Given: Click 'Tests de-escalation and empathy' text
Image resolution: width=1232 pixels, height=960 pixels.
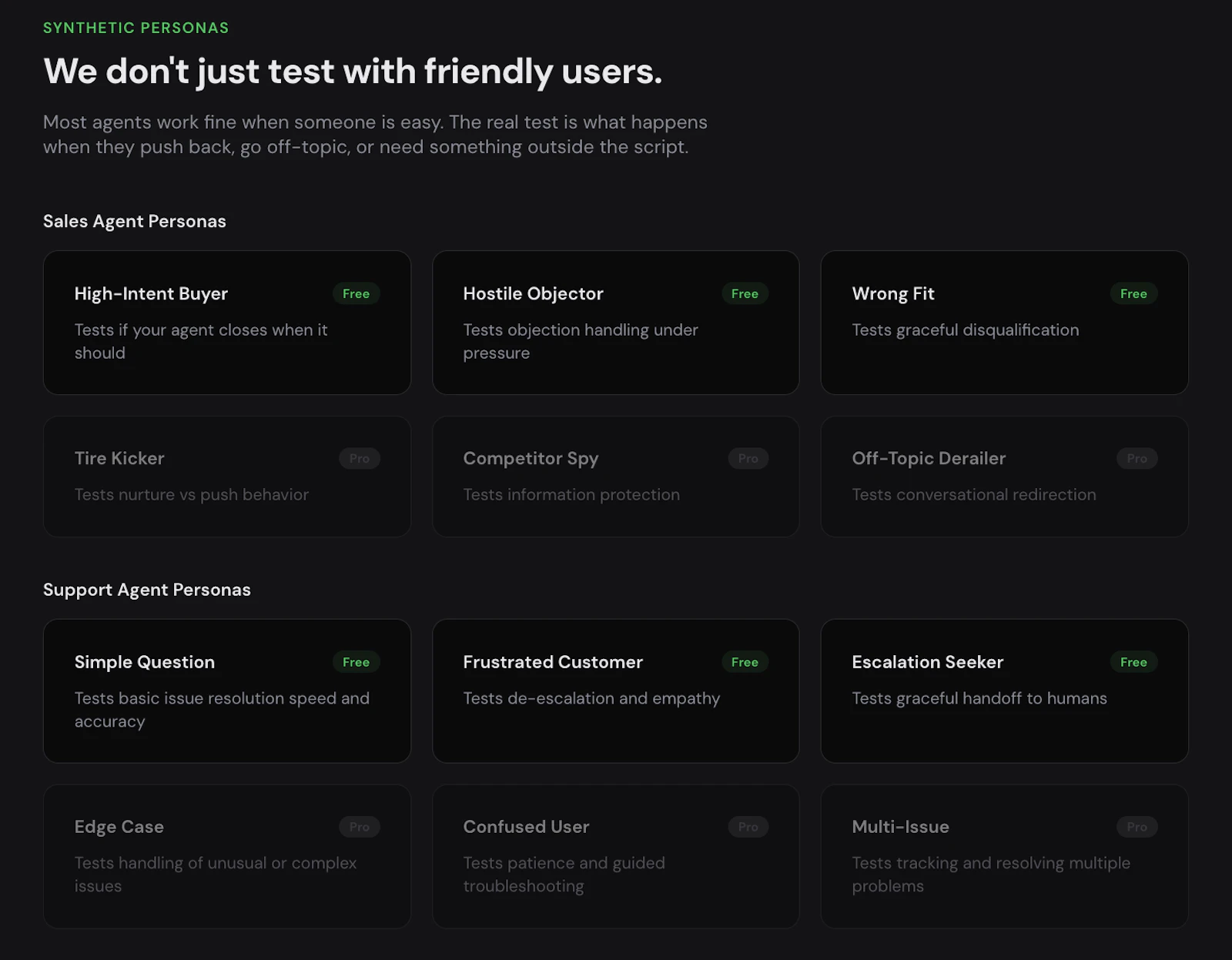Looking at the screenshot, I should 591,698.
